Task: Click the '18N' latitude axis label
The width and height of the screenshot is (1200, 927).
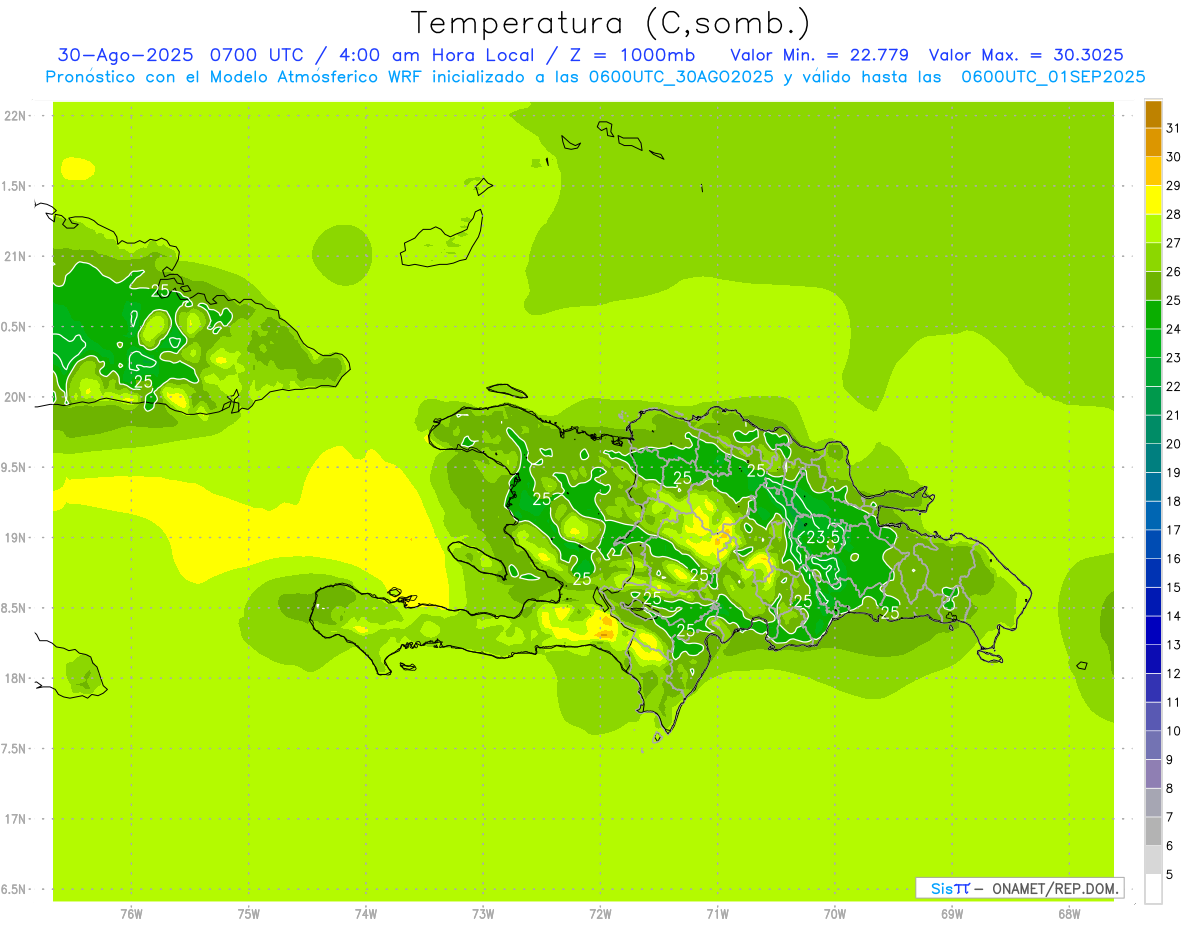Action: 16,678
